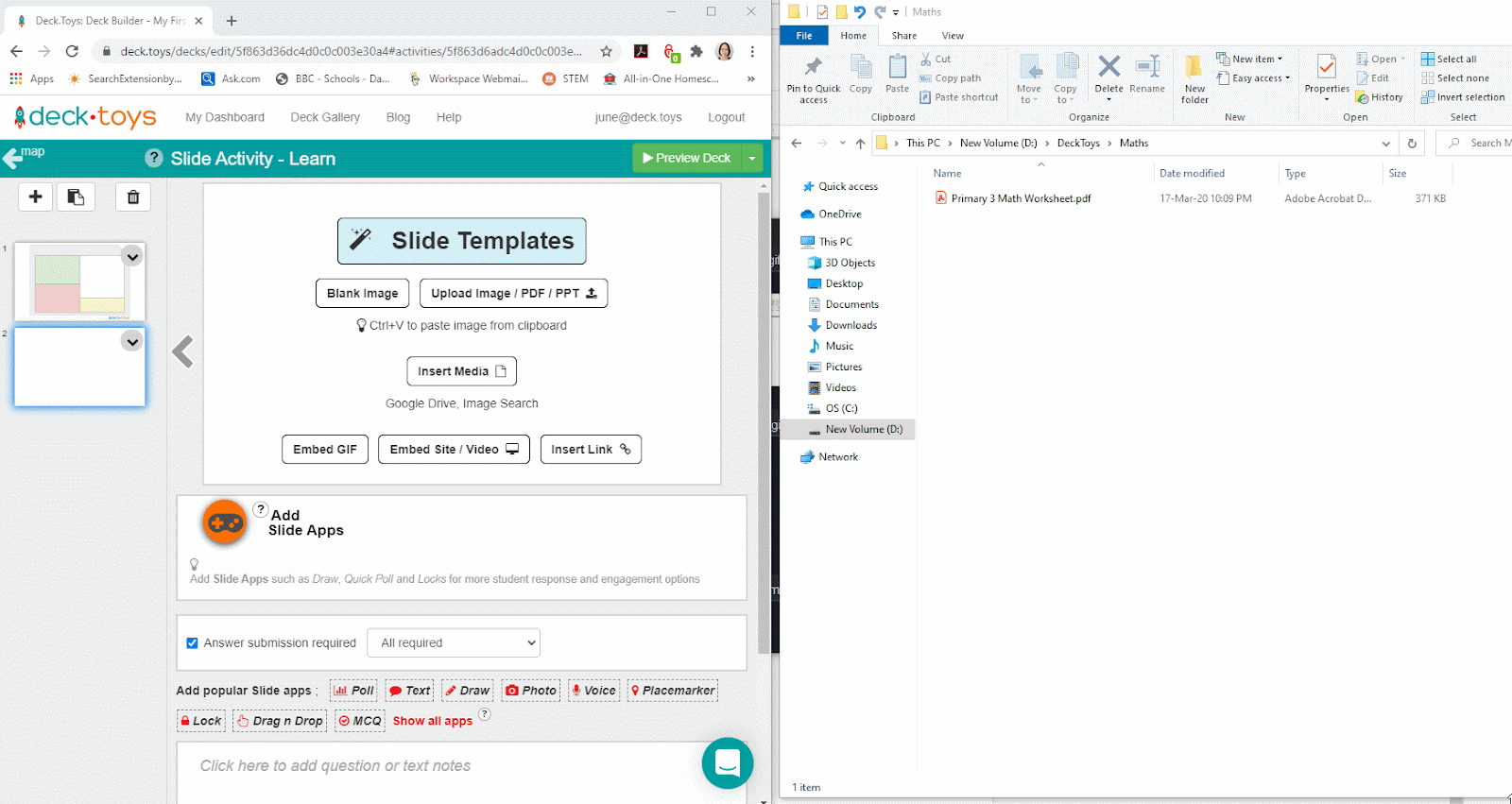The image size is (1512, 804).
Task: Click the duplicate slide icon
Action: click(76, 197)
